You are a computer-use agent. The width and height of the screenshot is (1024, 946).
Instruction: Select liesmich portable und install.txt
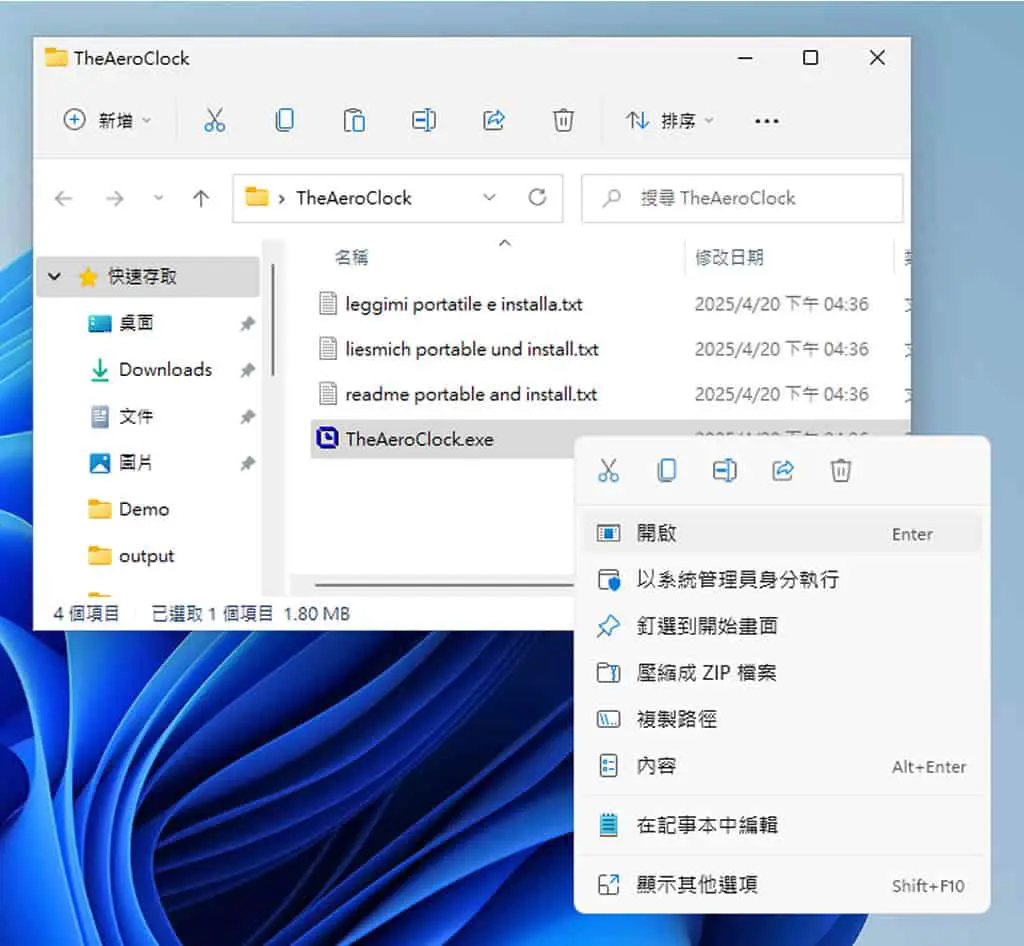(x=472, y=349)
